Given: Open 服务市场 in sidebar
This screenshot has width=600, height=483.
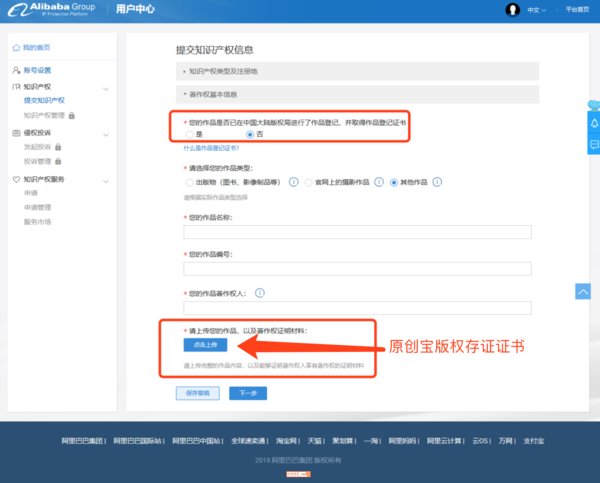Looking at the screenshot, I should click(38, 222).
